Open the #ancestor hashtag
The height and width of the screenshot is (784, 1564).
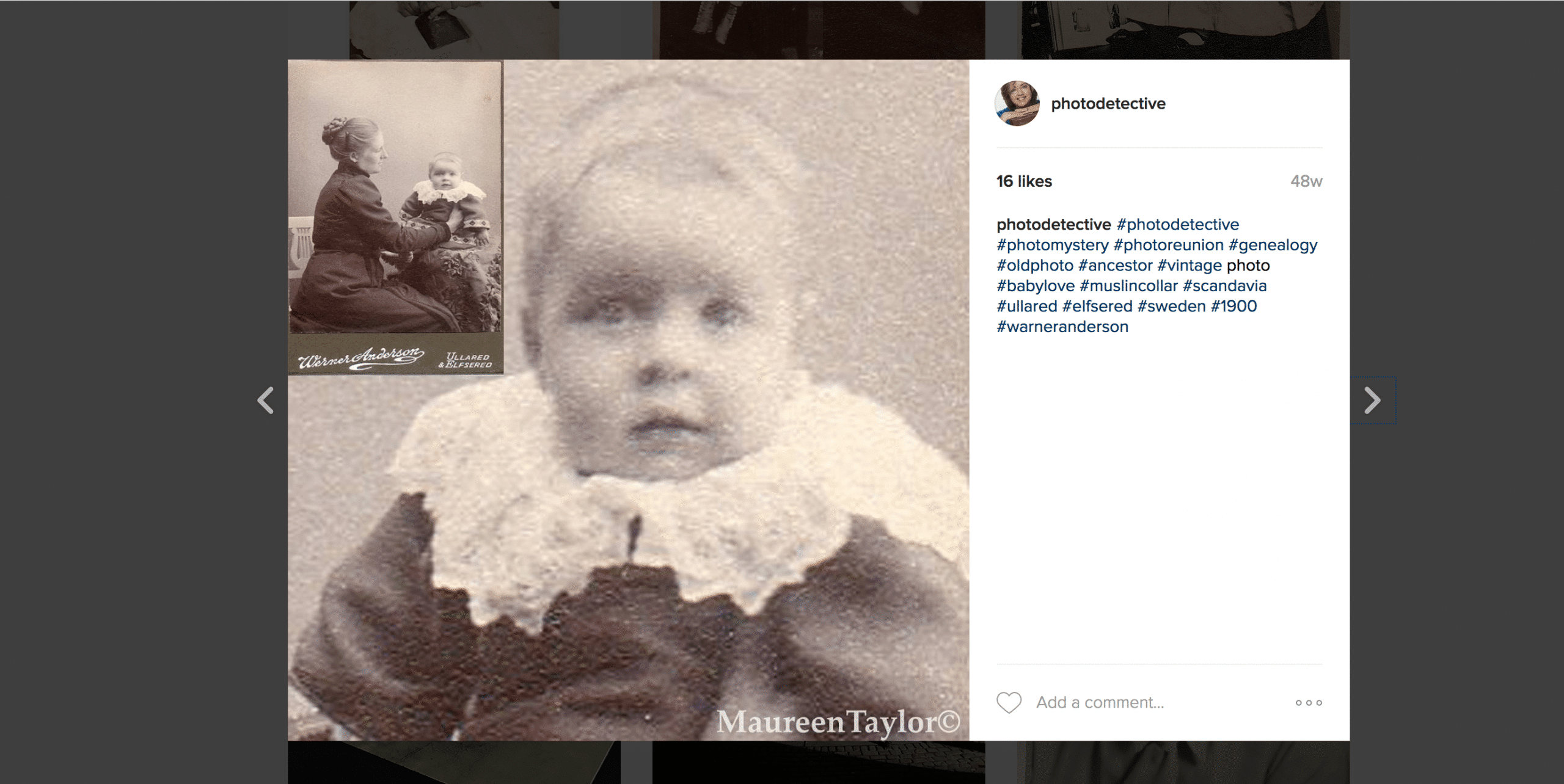1115,266
